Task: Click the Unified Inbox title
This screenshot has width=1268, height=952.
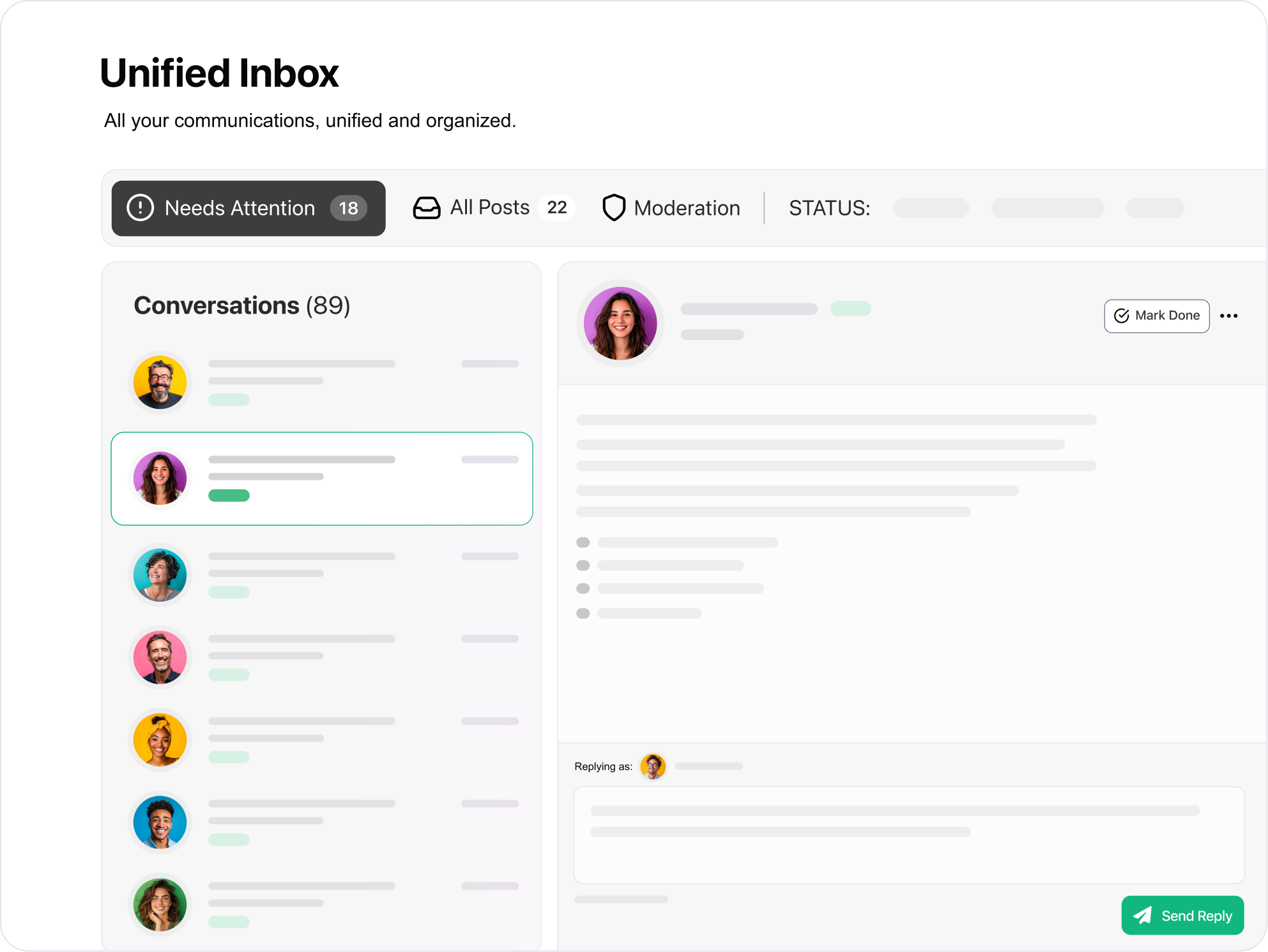Action: tap(219, 73)
